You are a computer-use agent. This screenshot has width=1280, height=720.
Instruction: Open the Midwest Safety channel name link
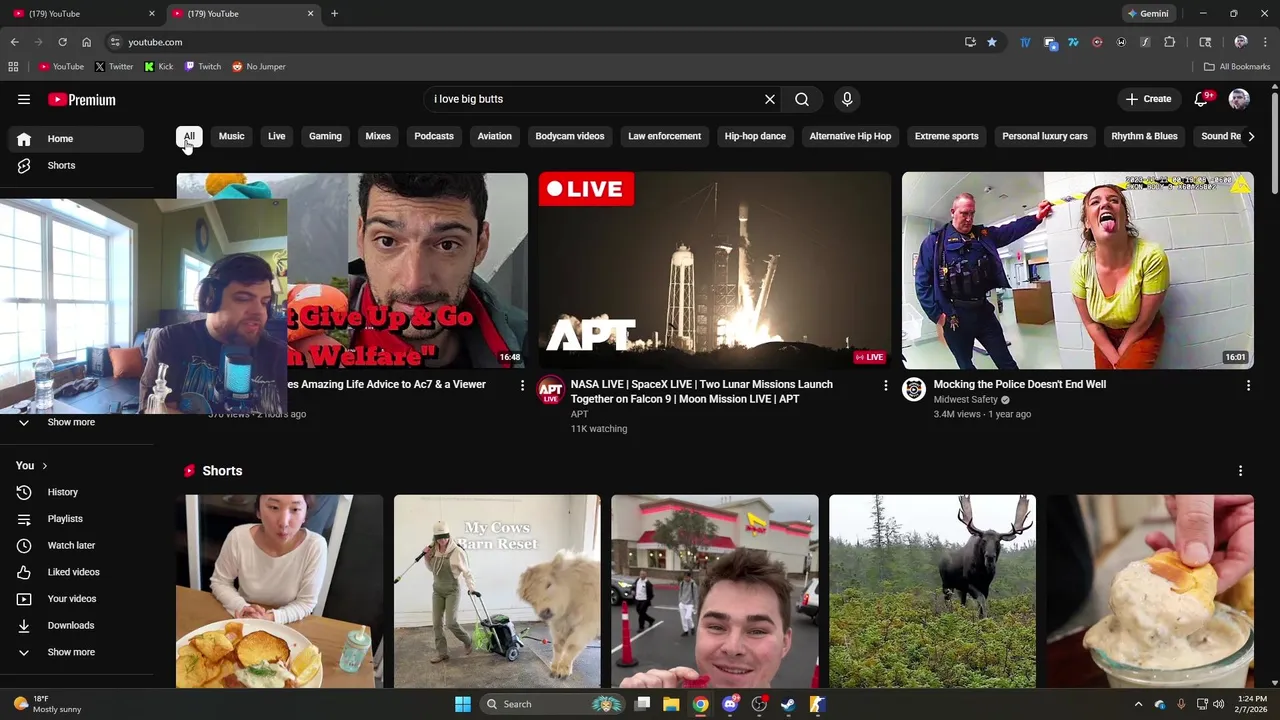click(x=965, y=400)
